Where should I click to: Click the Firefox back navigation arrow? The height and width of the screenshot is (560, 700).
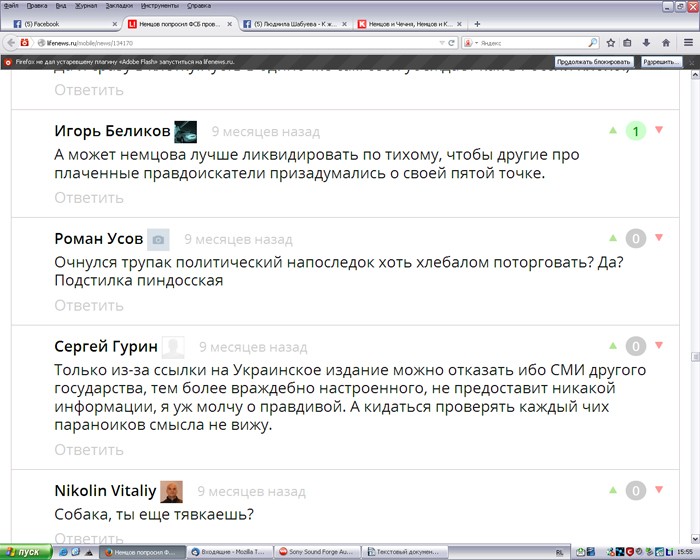pyautogui.click(x=12, y=43)
